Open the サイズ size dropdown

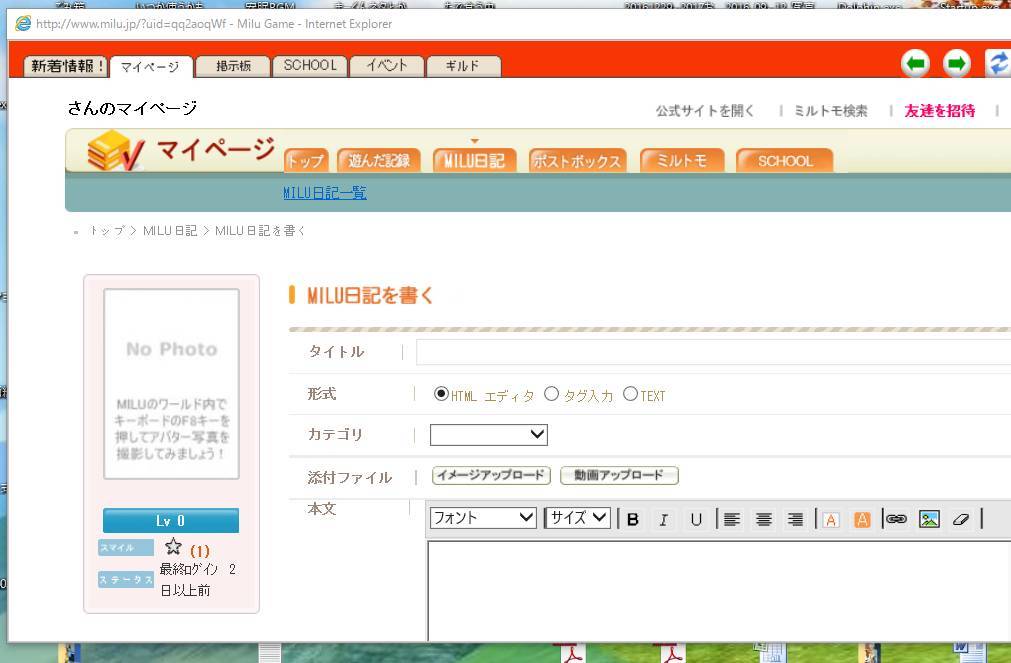[578, 518]
